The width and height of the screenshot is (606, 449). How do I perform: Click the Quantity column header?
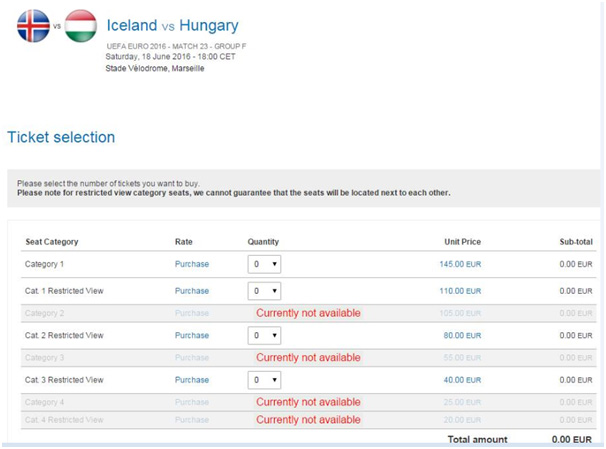click(263, 242)
